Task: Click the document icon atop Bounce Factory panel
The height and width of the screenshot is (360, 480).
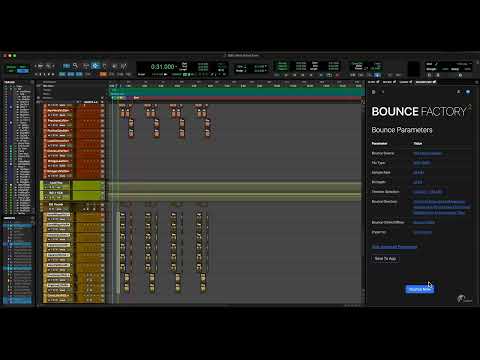Action: pos(374,92)
